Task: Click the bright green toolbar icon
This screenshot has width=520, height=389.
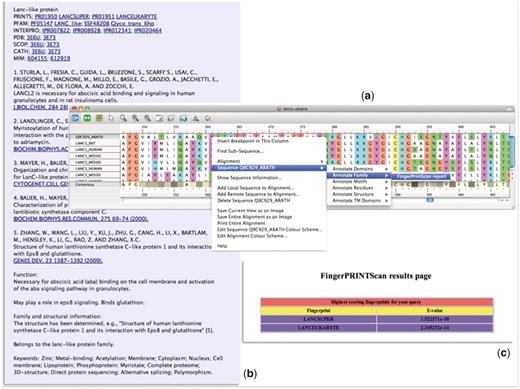Action: 87,118
